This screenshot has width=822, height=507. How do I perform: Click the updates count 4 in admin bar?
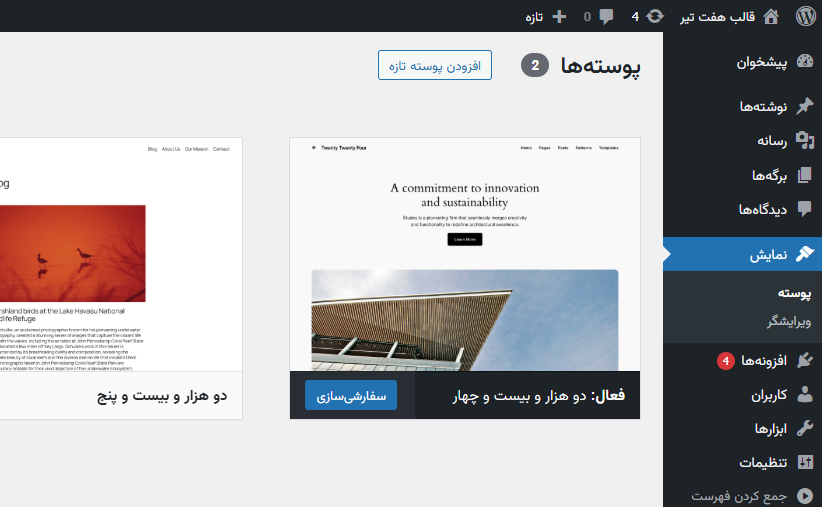(635, 17)
